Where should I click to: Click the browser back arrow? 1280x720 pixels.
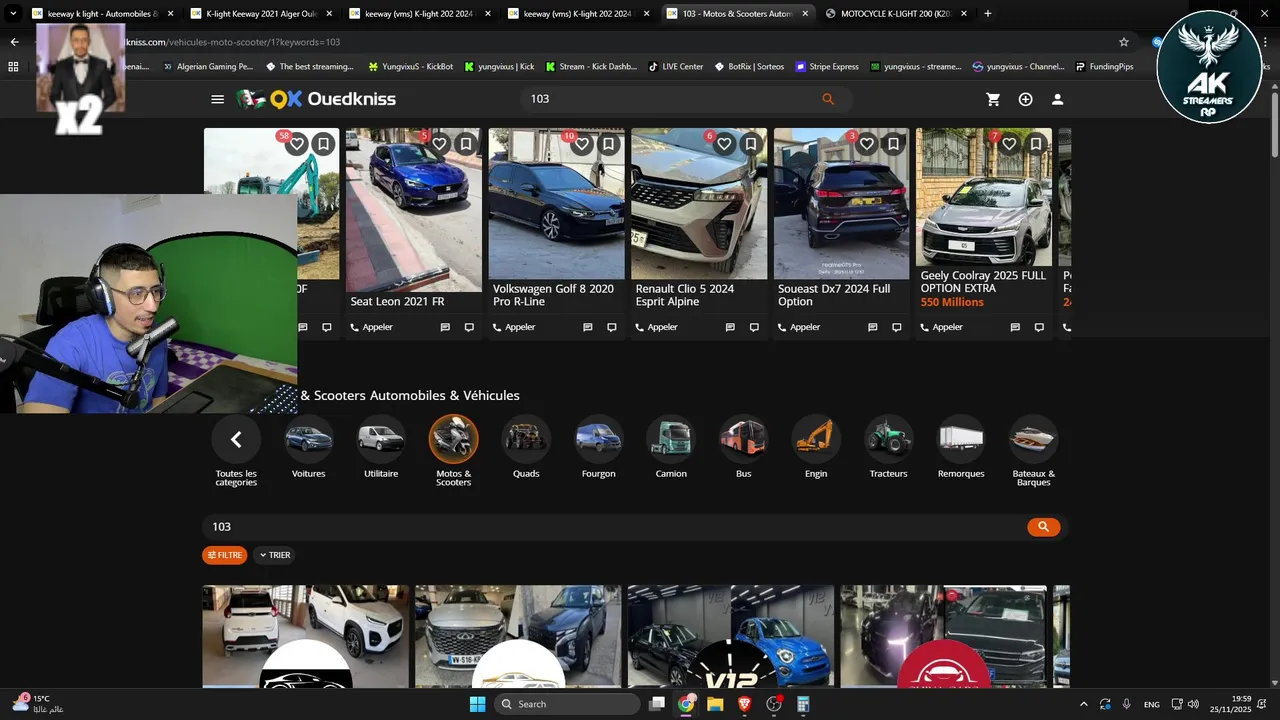pyautogui.click(x=14, y=42)
